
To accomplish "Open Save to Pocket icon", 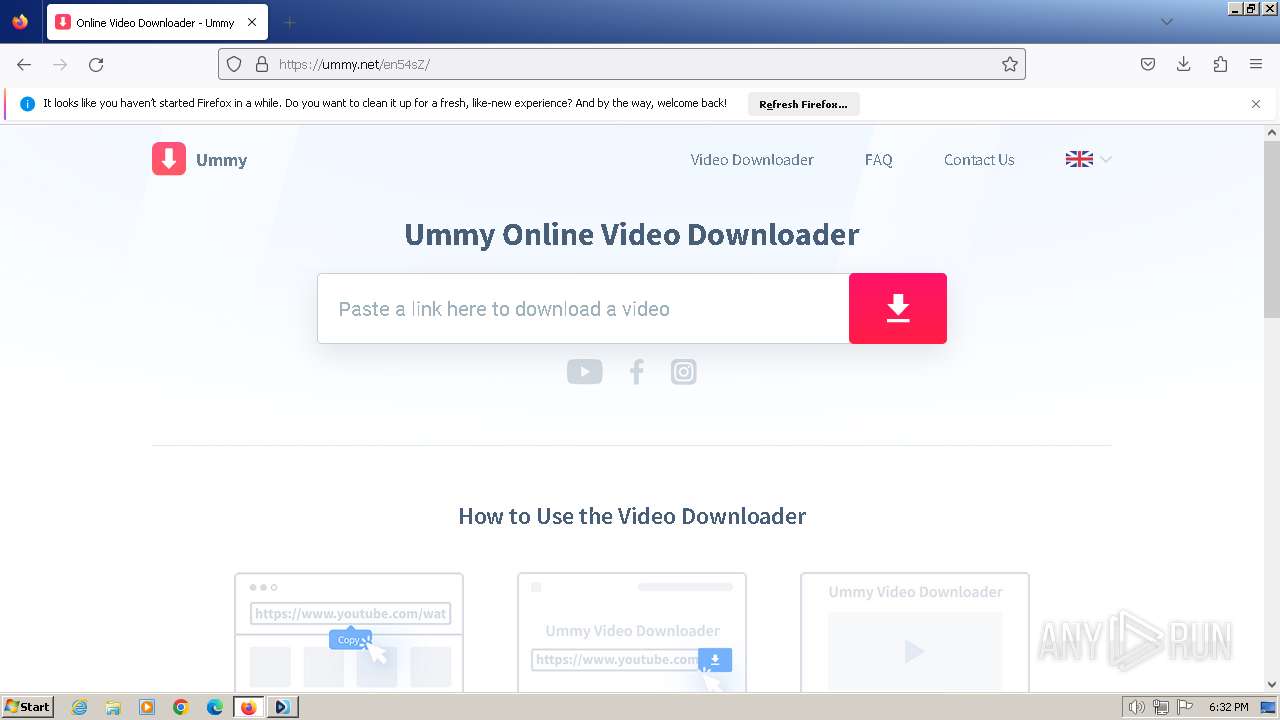I will [1148, 64].
